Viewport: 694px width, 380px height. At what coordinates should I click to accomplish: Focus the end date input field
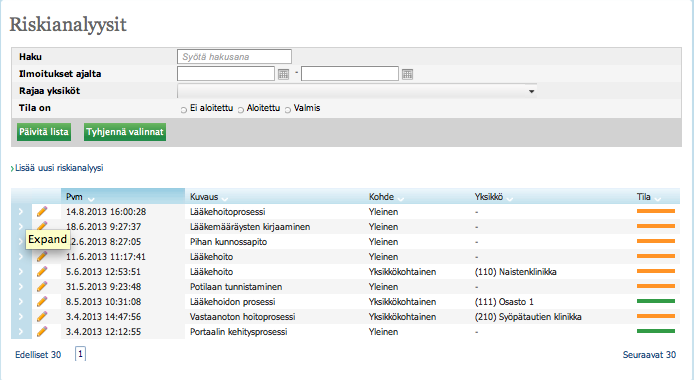coord(350,74)
